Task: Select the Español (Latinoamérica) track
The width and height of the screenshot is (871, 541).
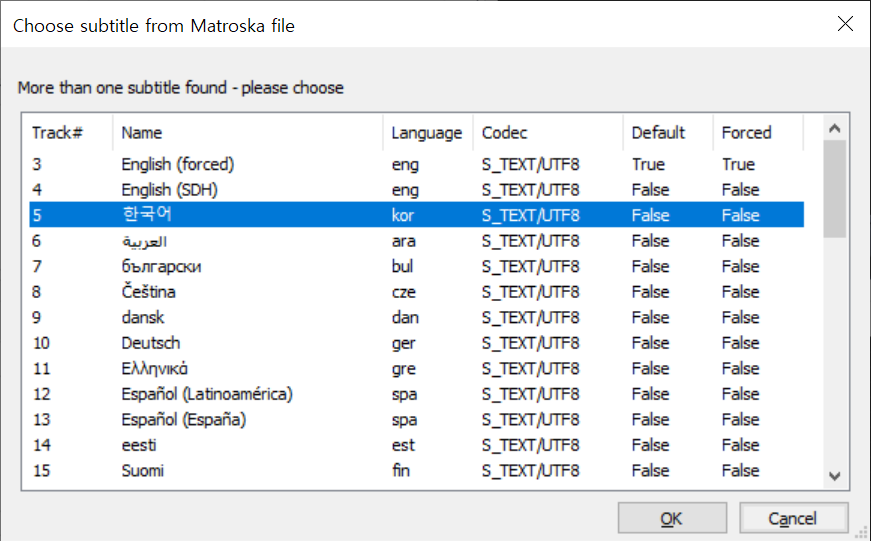Action: pyautogui.click(x=417, y=394)
